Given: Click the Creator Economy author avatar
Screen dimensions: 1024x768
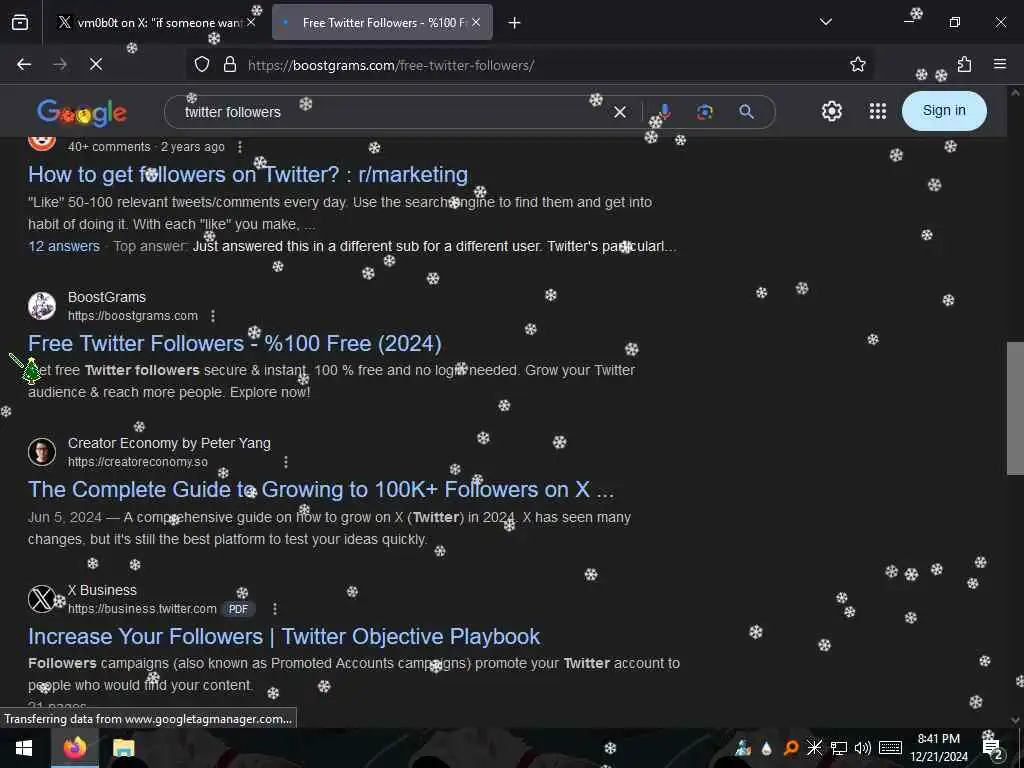Looking at the screenshot, I should pos(42,452).
